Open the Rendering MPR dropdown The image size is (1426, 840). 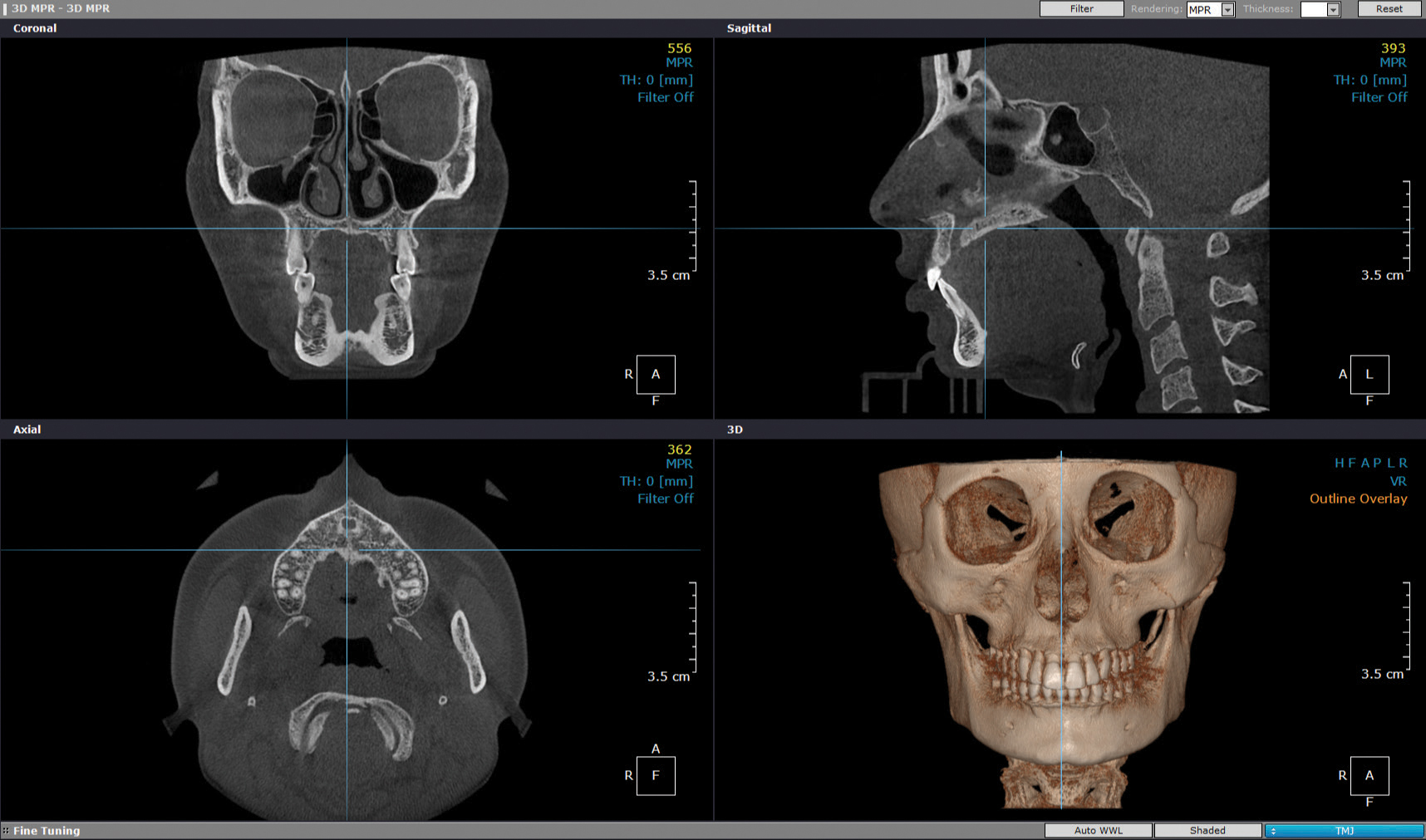click(x=1210, y=10)
